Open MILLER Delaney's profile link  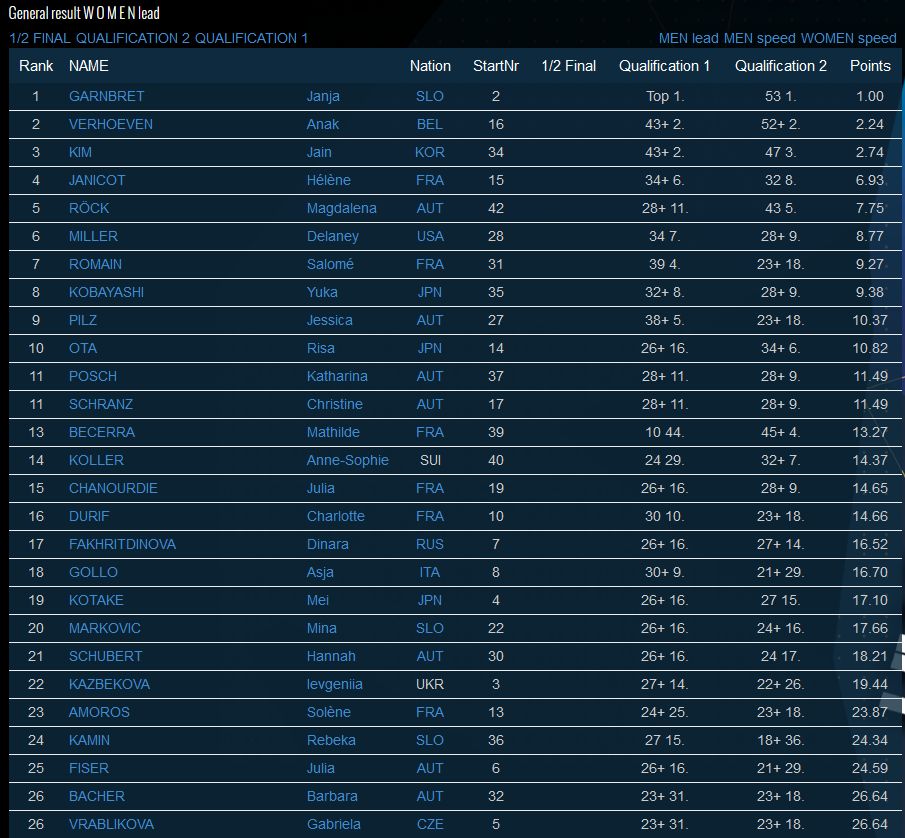(93, 236)
